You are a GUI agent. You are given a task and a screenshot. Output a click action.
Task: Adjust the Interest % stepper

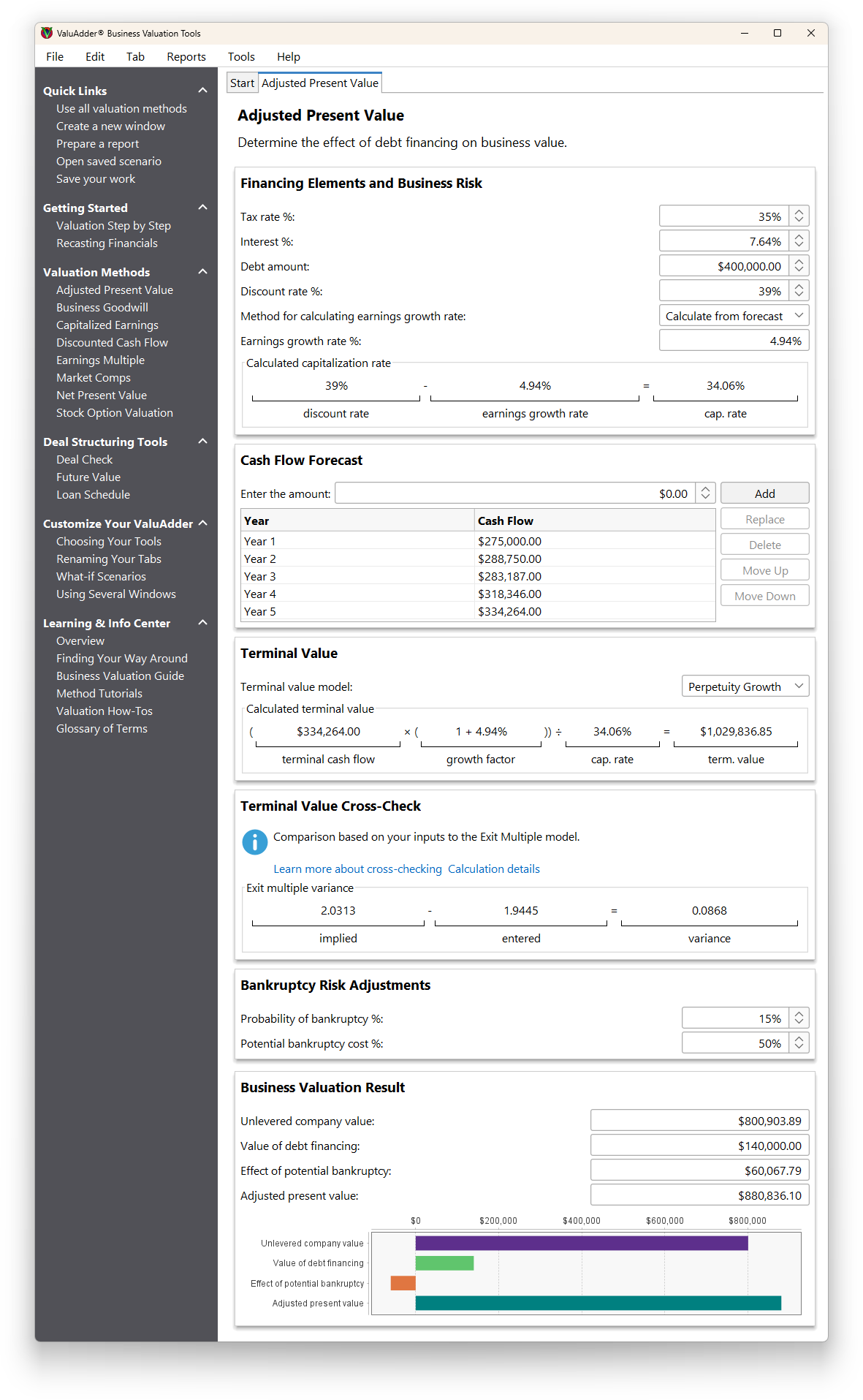[799, 241]
